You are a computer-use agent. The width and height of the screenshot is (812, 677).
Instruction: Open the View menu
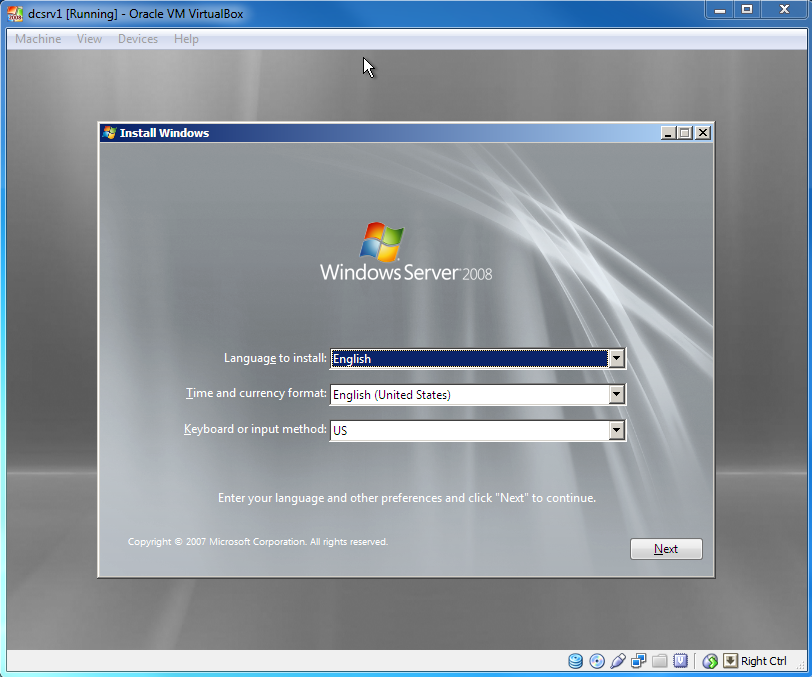click(x=89, y=38)
